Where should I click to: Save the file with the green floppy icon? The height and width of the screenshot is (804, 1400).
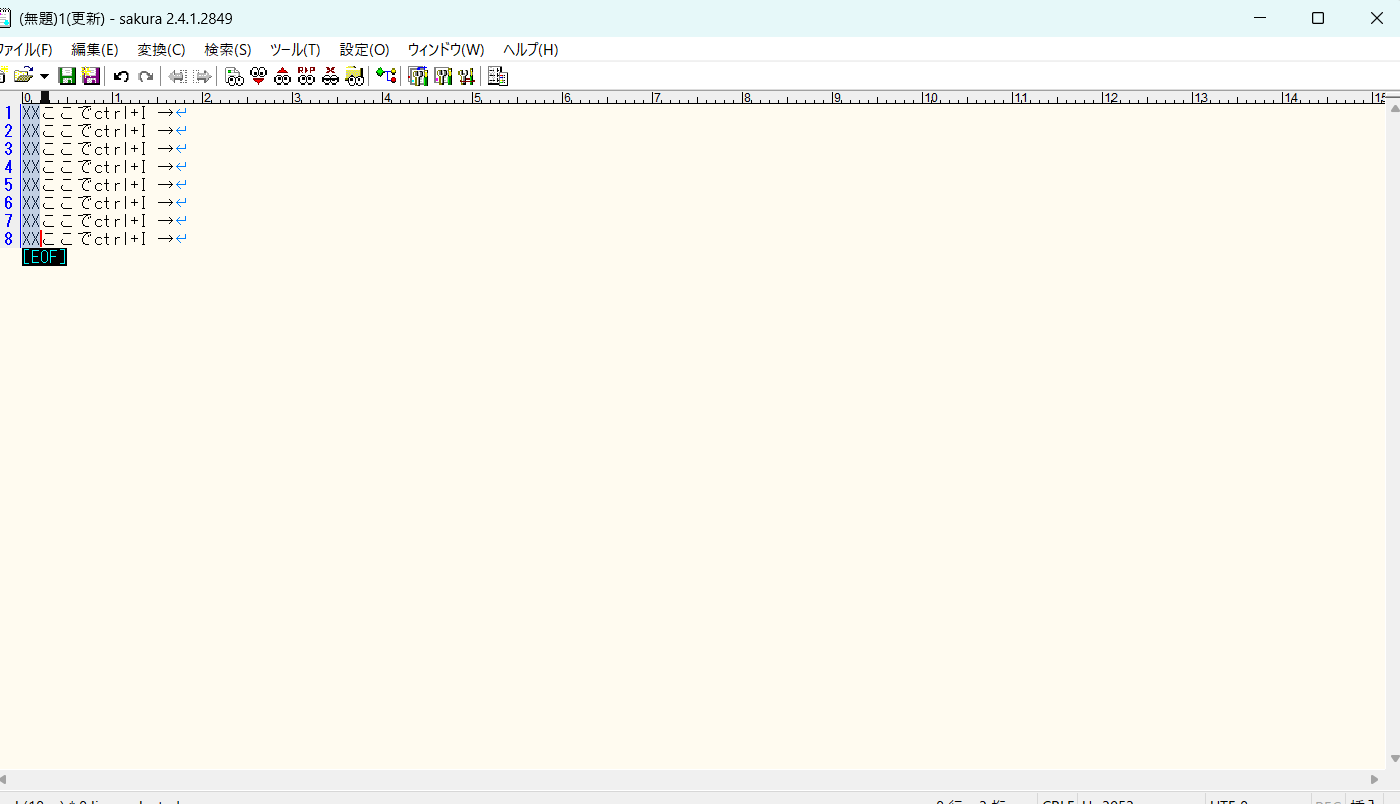click(67, 76)
